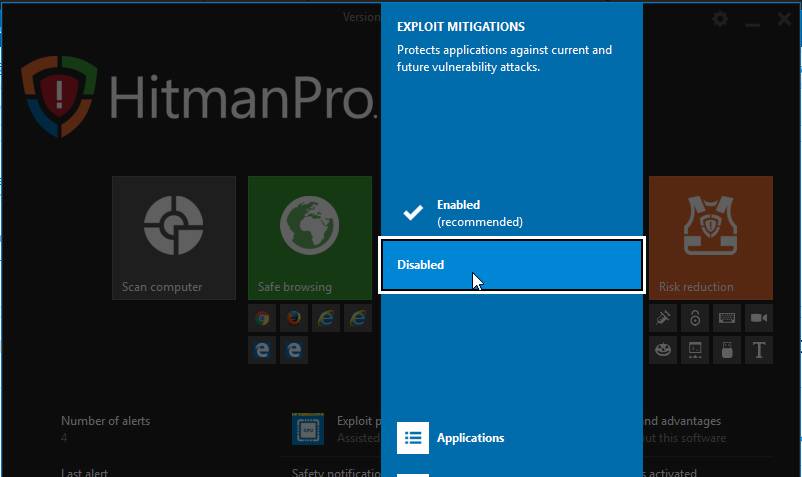Click the keyboard keystroke encryption icon
This screenshot has width=802, height=477.
[727, 319]
